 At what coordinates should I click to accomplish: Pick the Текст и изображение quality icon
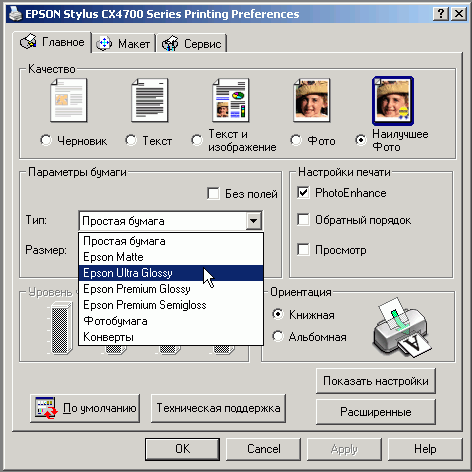tap(231, 100)
